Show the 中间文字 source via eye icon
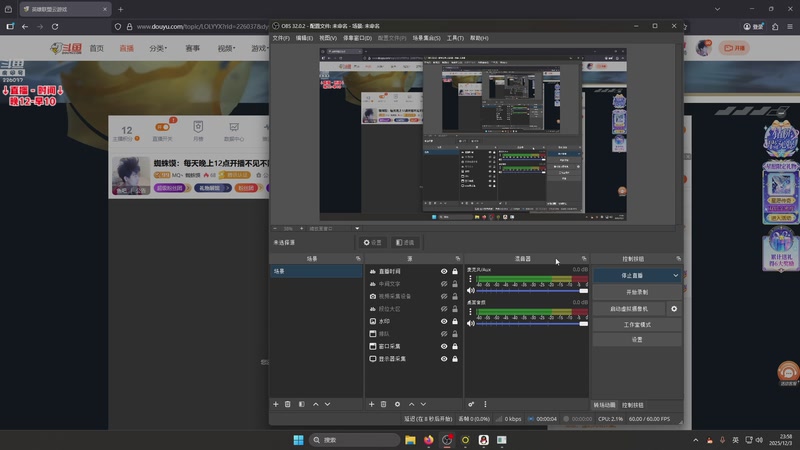The height and width of the screenshot is (450, 800). tap(444, 284)
